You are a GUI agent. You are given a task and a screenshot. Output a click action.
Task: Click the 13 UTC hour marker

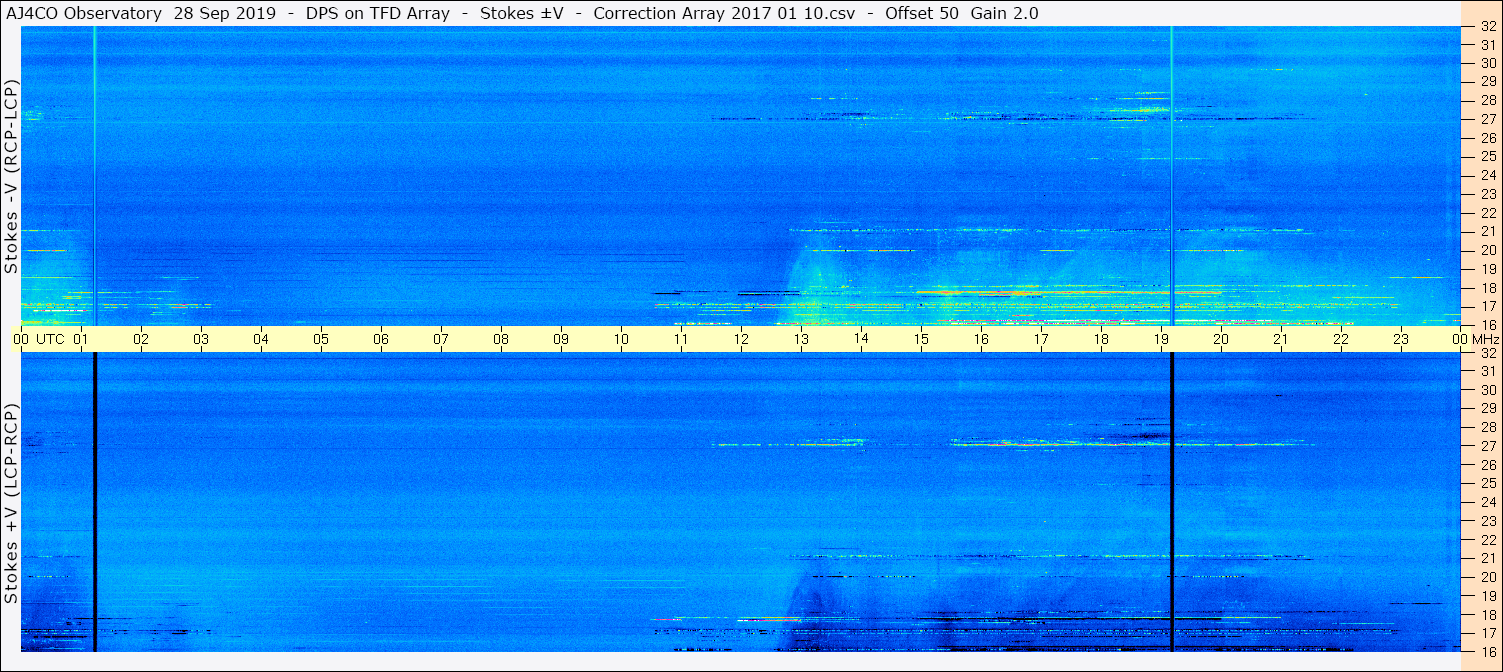point(801,339)
